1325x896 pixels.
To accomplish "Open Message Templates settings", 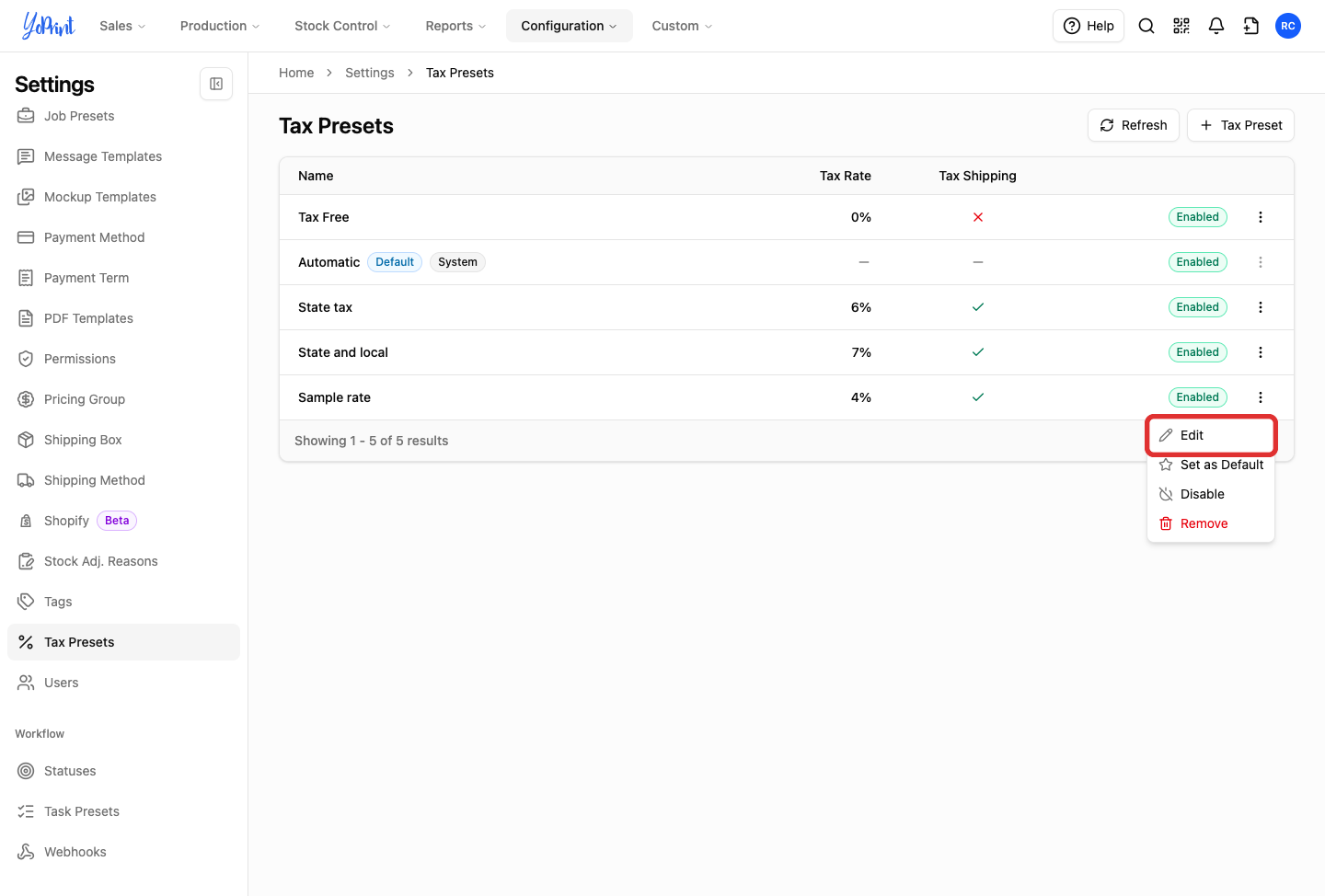I will tap(123, 156).
